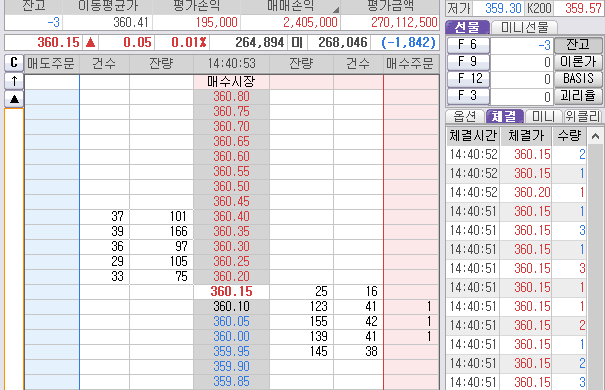Click price 360.75 in the order ladder

231,111
